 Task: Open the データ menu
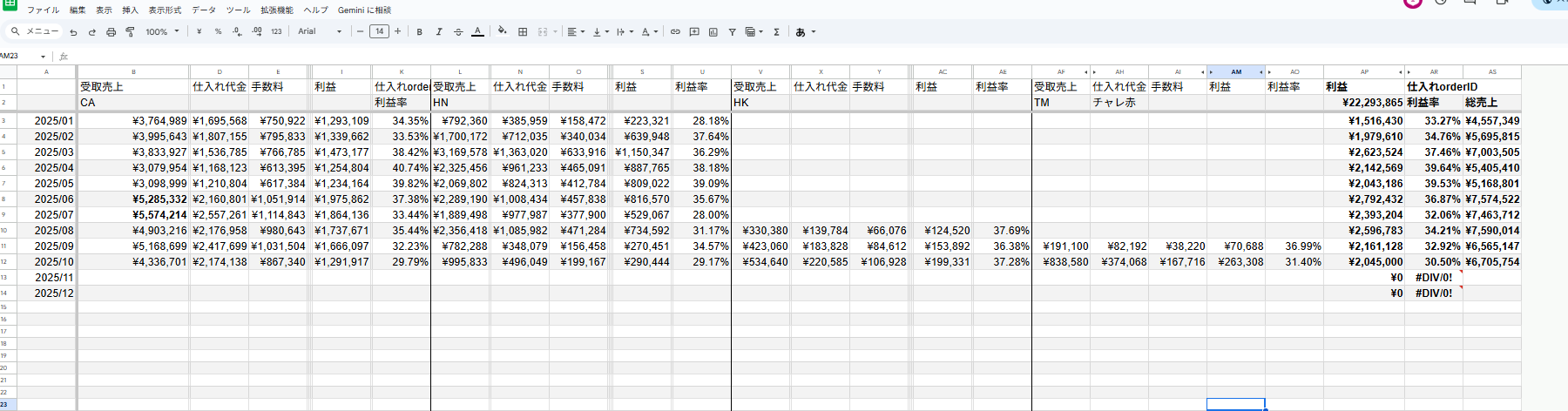coord(203,10)
